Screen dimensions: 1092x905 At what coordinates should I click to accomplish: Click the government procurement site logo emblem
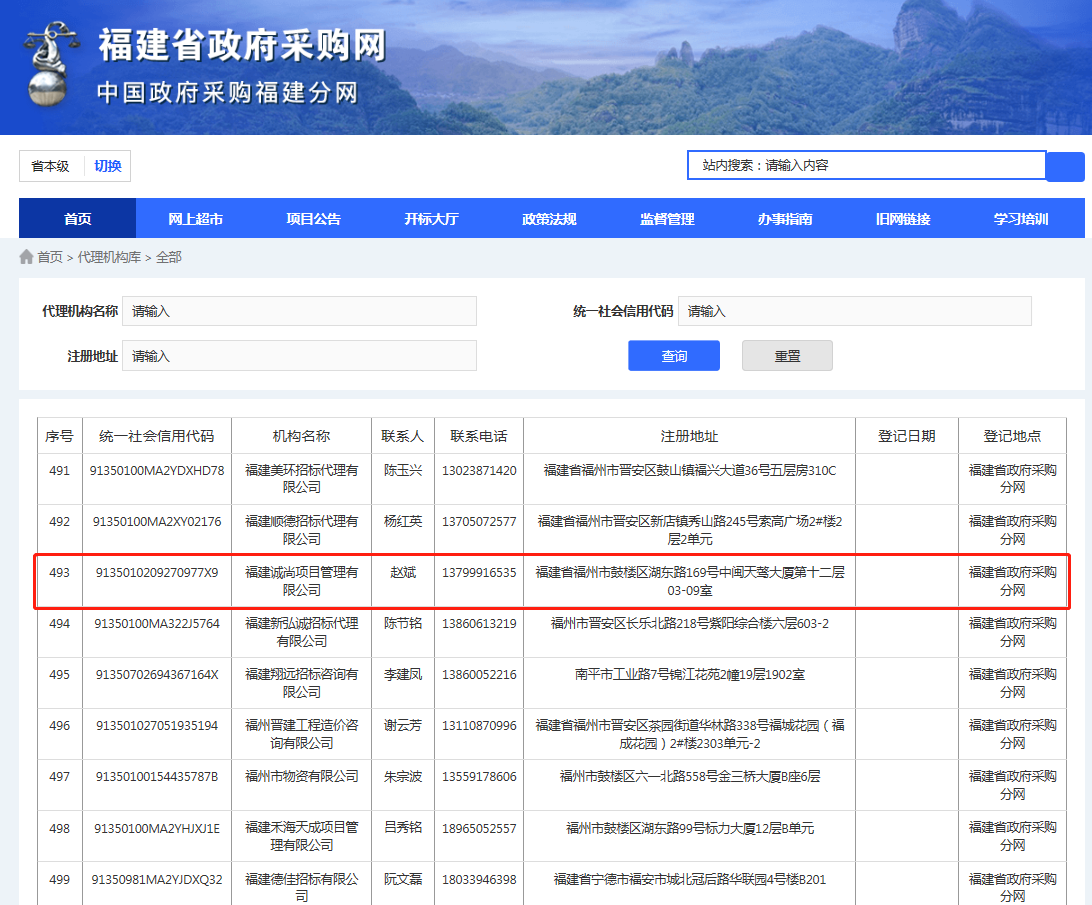click(49, 64)
